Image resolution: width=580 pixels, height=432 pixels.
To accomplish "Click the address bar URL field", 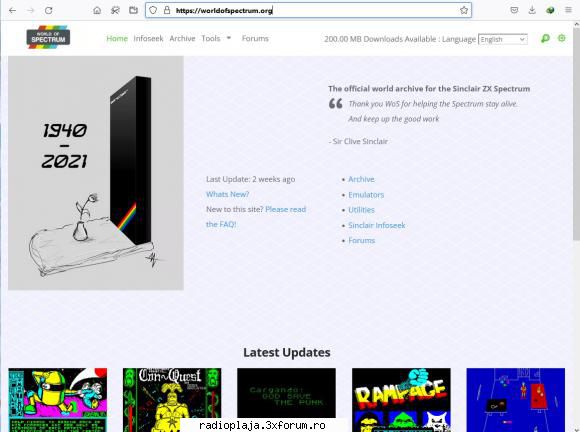I will [x=308, y=10].
